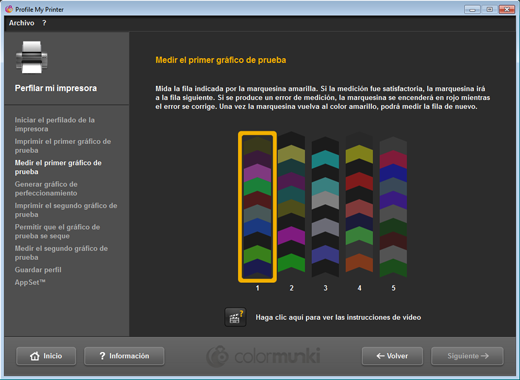
Task: Click the Profile My Printer title bar icon
Action: pyautogui.click(x=9, y=9)
